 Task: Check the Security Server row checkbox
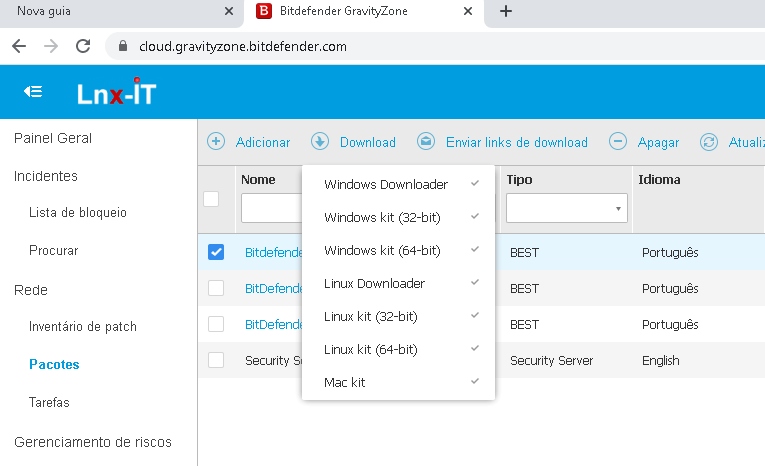pyautogui.click(x=216, y=361)
